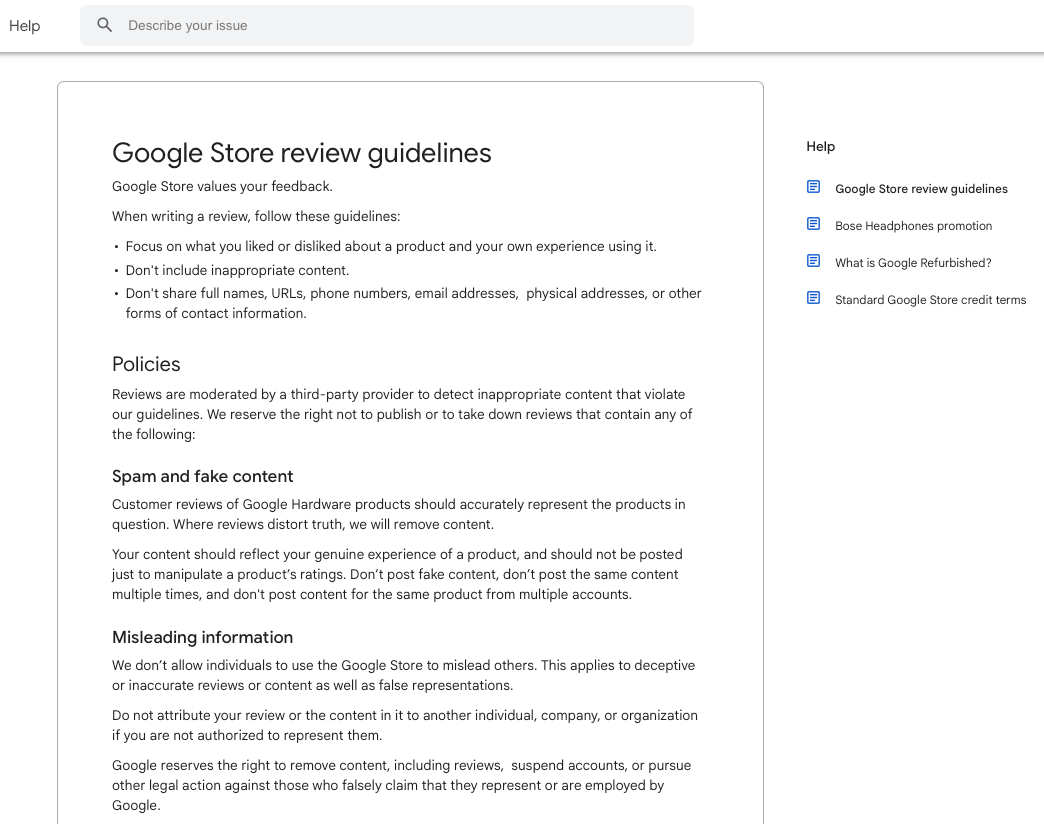Open the What is Google Refurbished? article
The height and width of the screenshot is (824, 1044).
coord(913,263)
